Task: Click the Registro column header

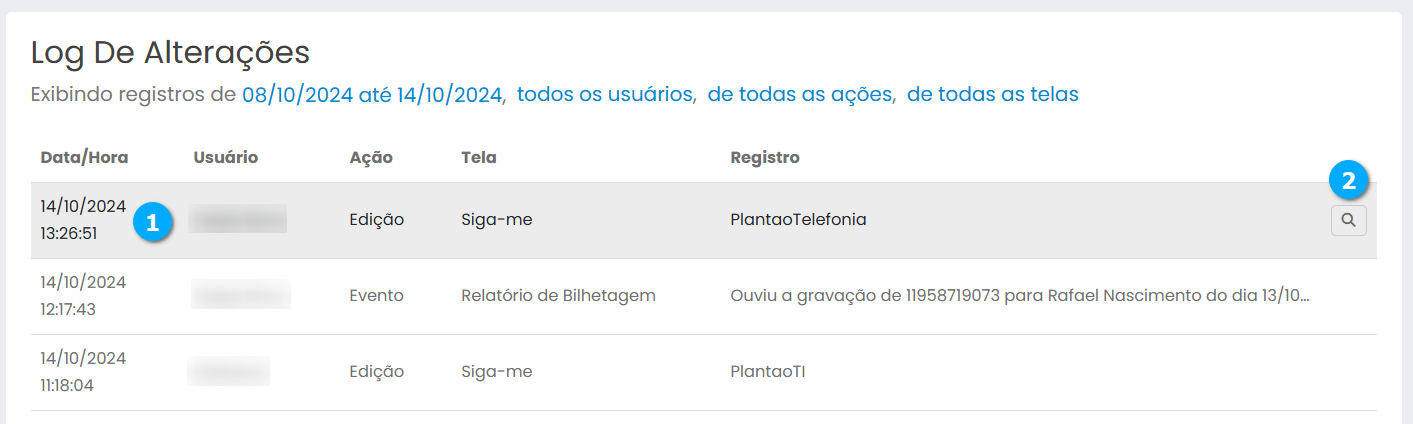Action: click(x=765, y=158)
